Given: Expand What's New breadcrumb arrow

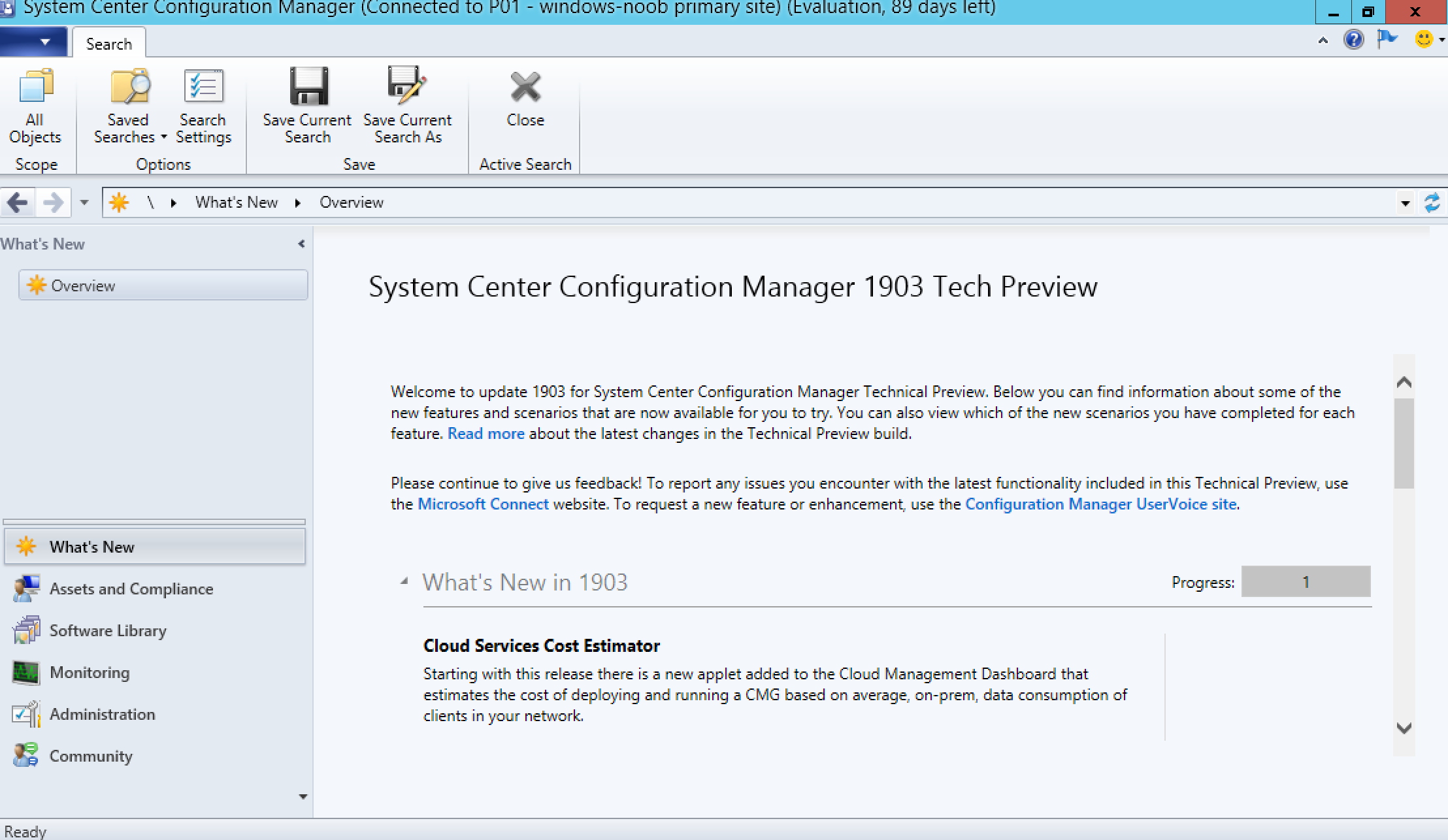Looking at the screenshot, I should (298, 202).
